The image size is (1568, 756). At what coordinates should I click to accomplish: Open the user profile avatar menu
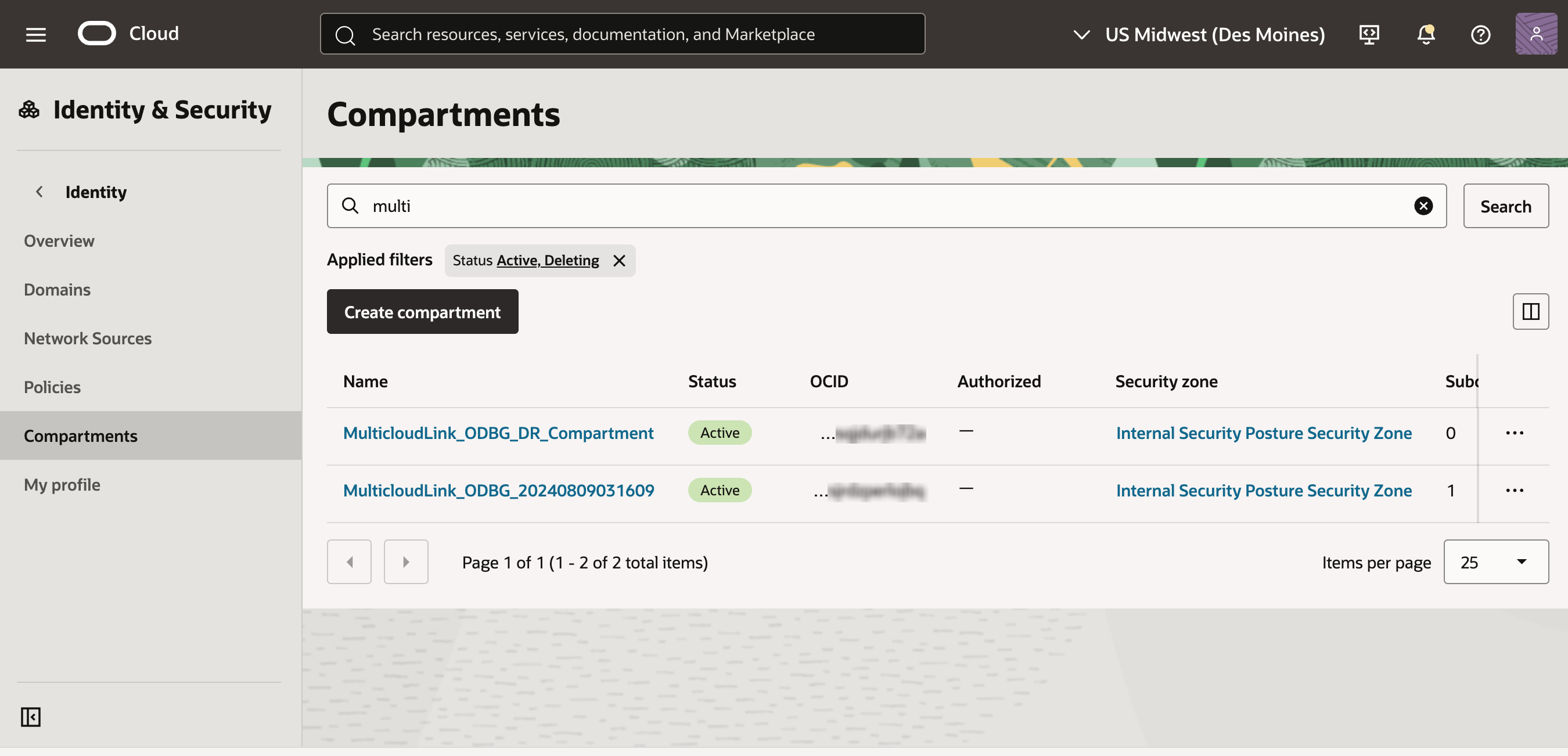[x=1536, y=34]
